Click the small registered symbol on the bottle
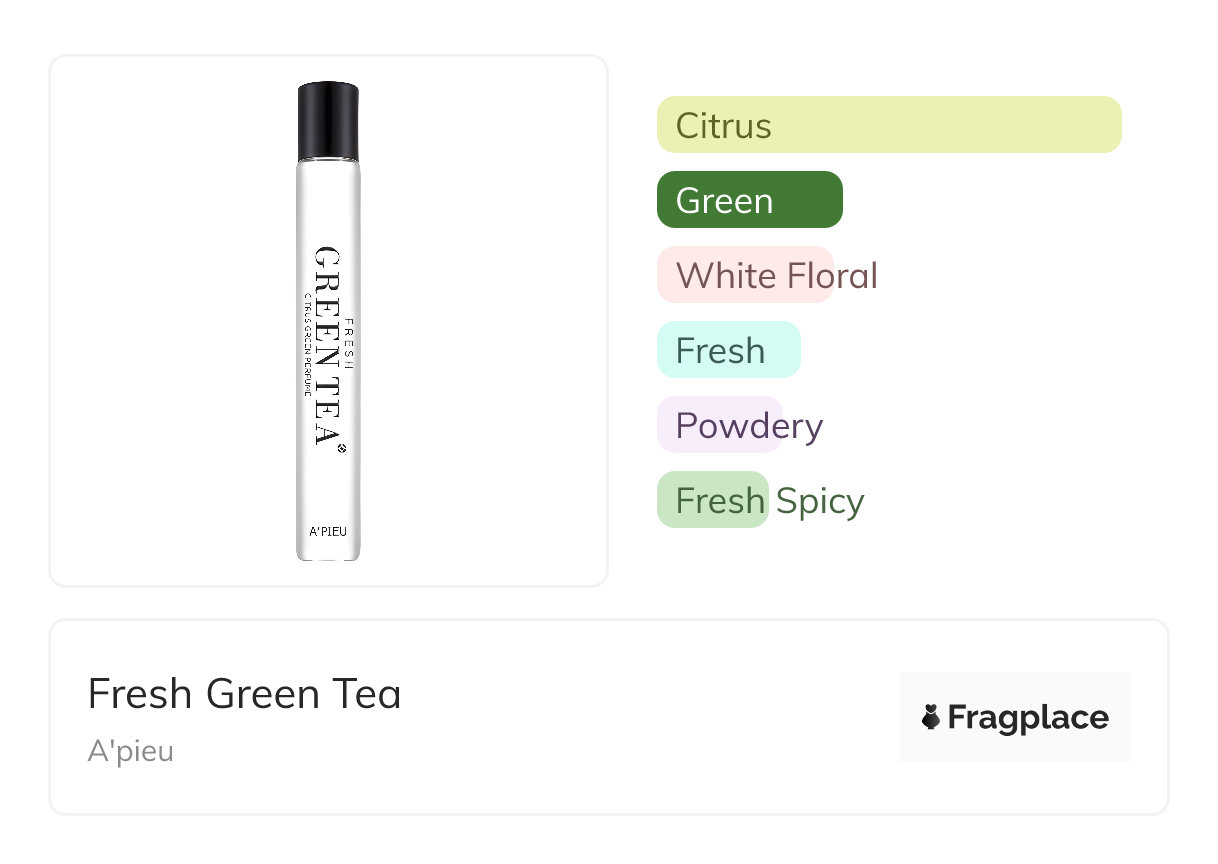Image resolution: width=1218 pixels, height=864 pixels. (342, 449)
